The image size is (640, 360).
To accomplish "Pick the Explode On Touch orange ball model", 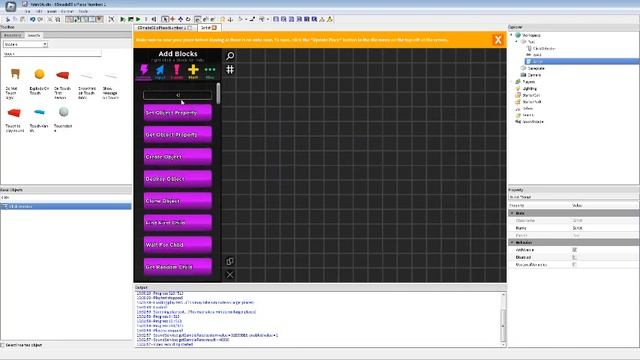I will 40,74.
